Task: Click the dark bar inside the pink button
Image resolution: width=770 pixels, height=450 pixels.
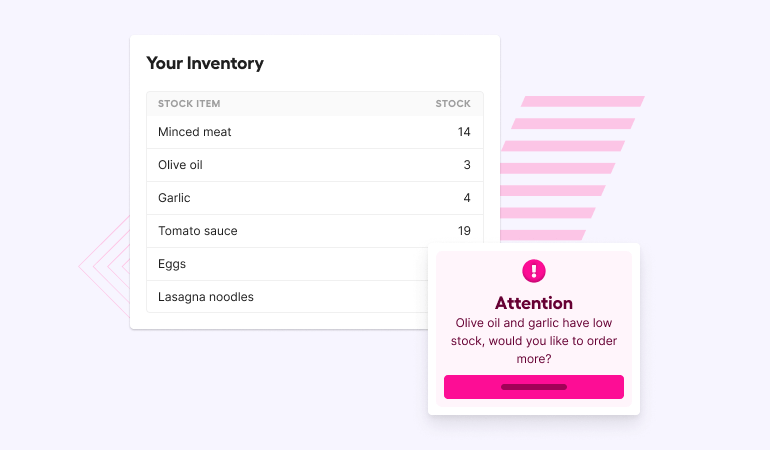Action: coord(534,387)
